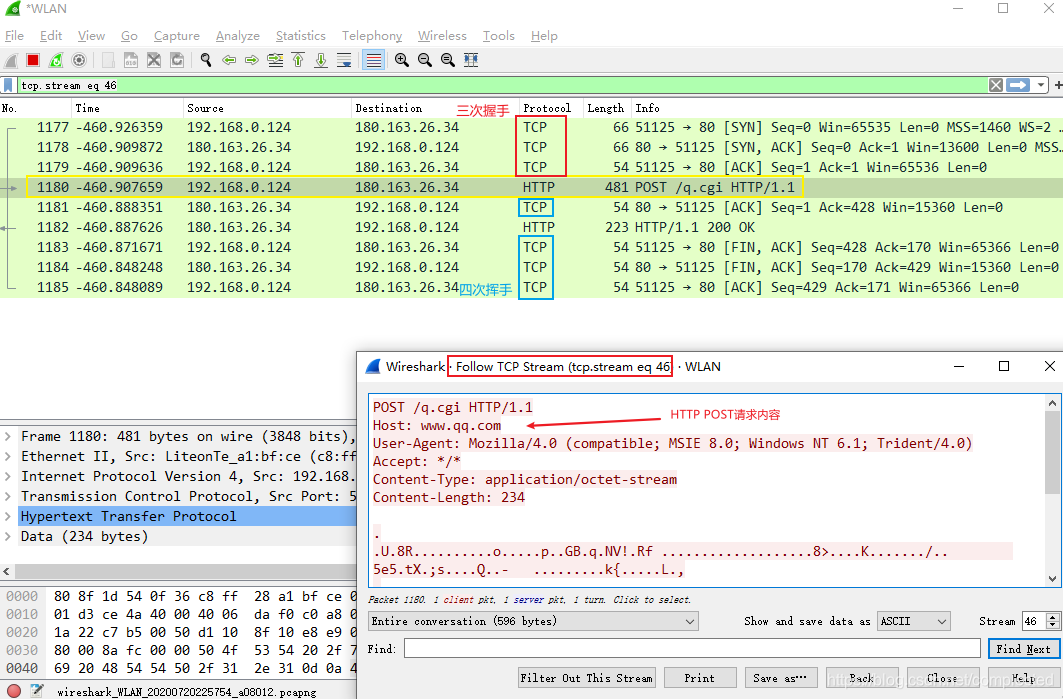
Task: Go forward to next packet arrow
Action: coord(252,60)
